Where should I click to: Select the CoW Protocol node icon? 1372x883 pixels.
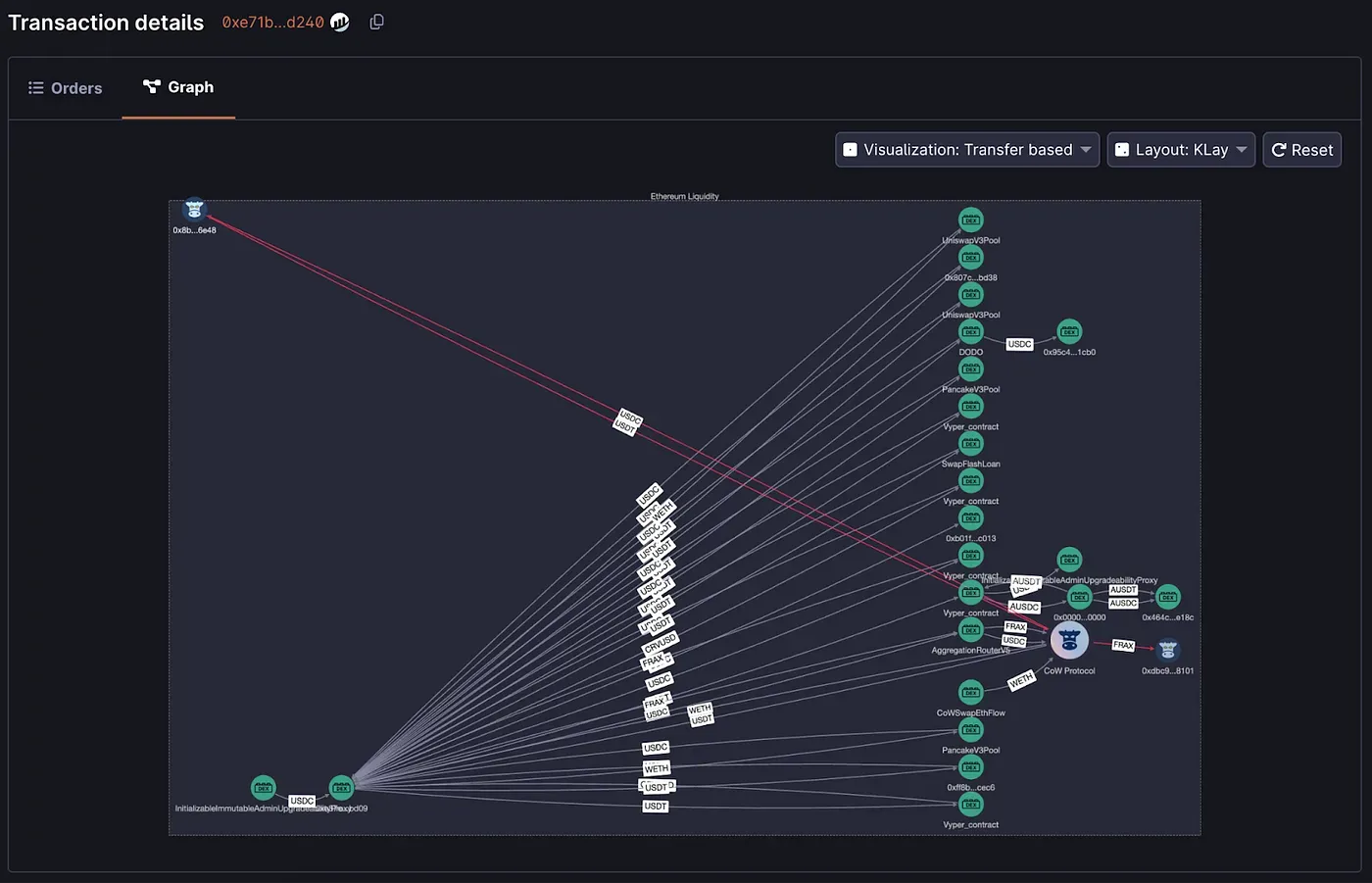[1068, 641]
